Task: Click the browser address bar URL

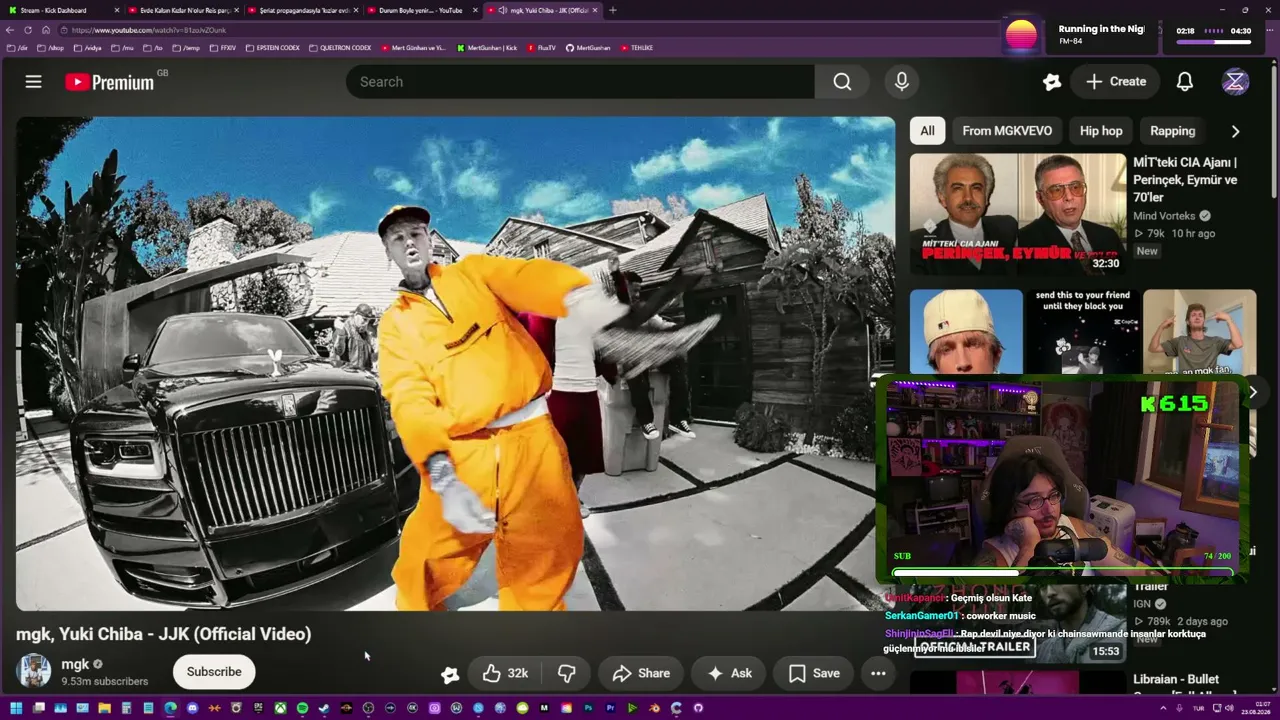Action: [x=149, y=30]
